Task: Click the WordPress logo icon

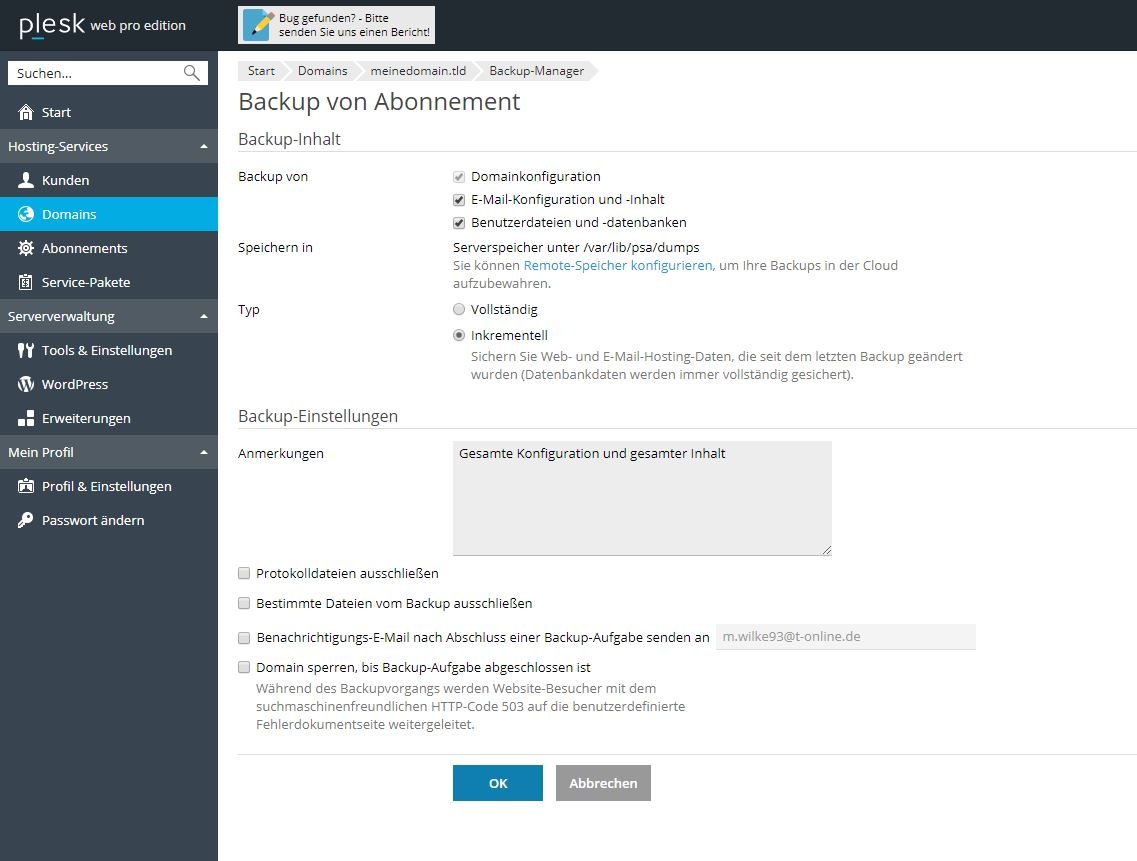Action: pos(26,384)
